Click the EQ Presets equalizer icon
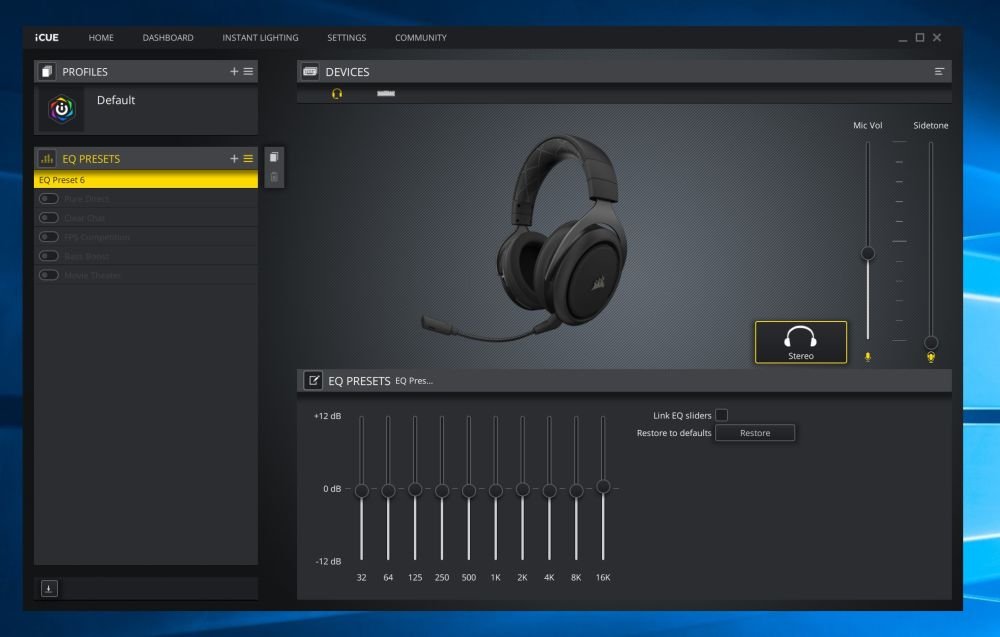 (47, 158)
